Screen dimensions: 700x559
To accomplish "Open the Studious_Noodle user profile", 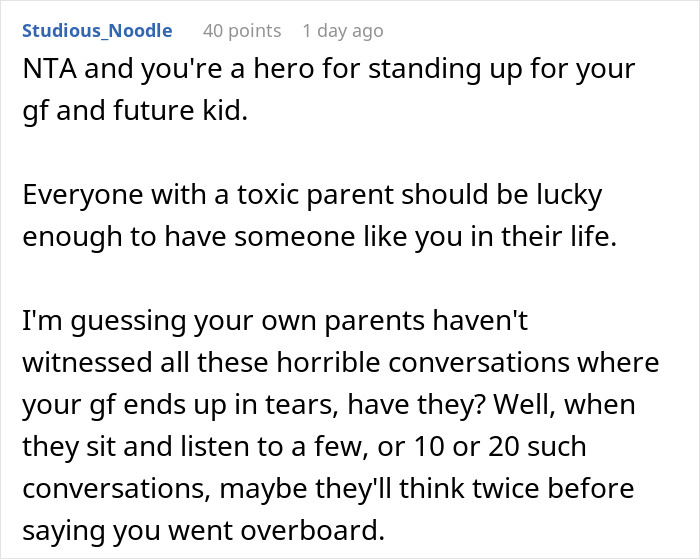I will tap(97, 31).
